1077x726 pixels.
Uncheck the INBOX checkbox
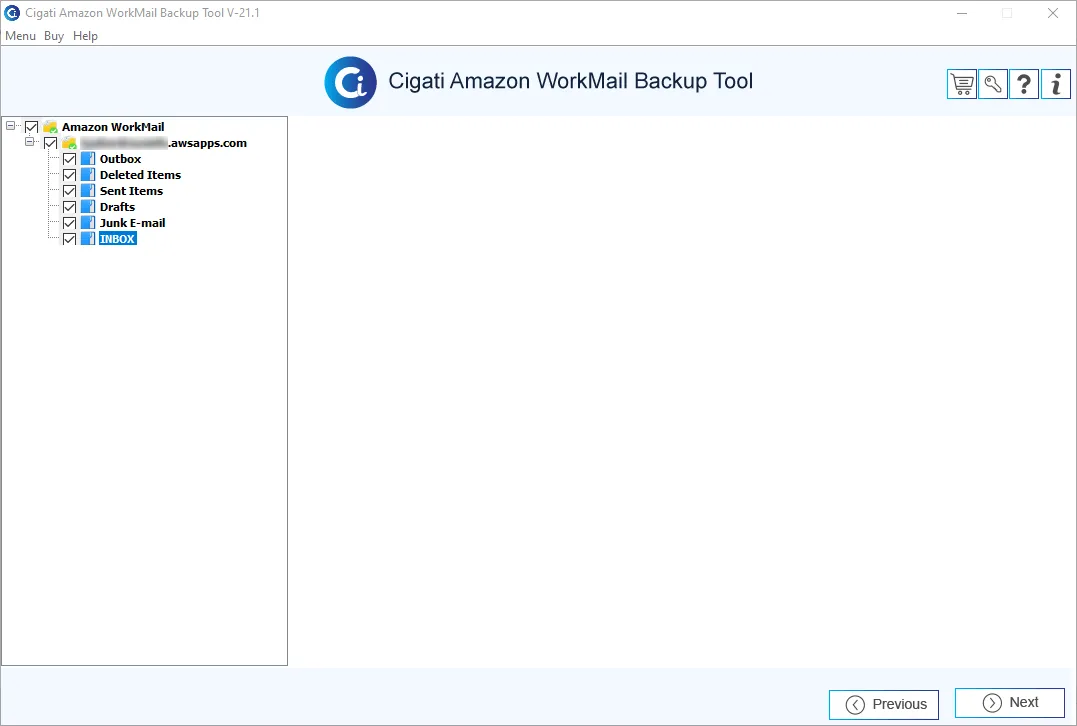coord(69,238)
